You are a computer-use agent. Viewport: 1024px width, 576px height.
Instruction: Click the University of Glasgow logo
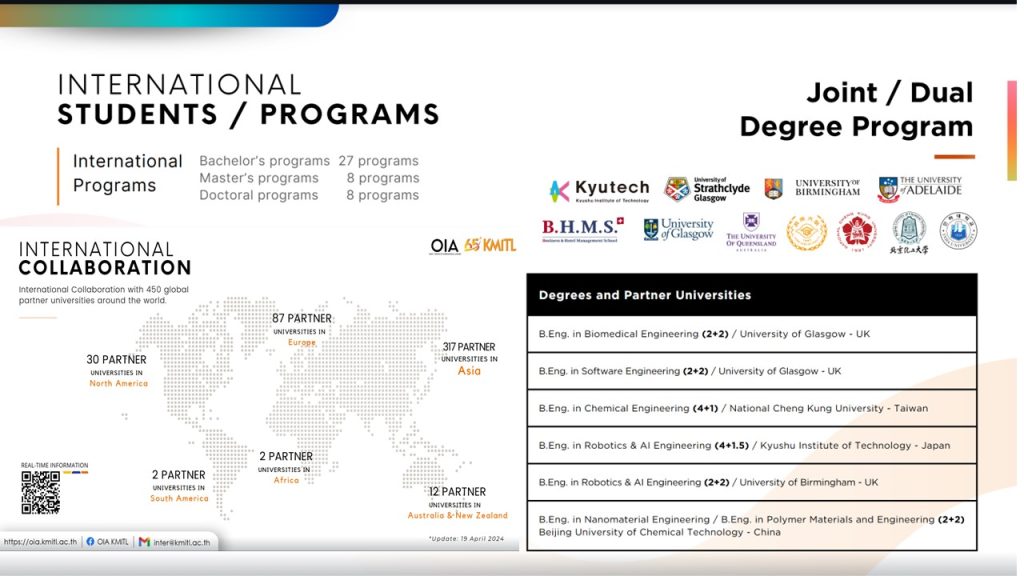click(678, 230)
